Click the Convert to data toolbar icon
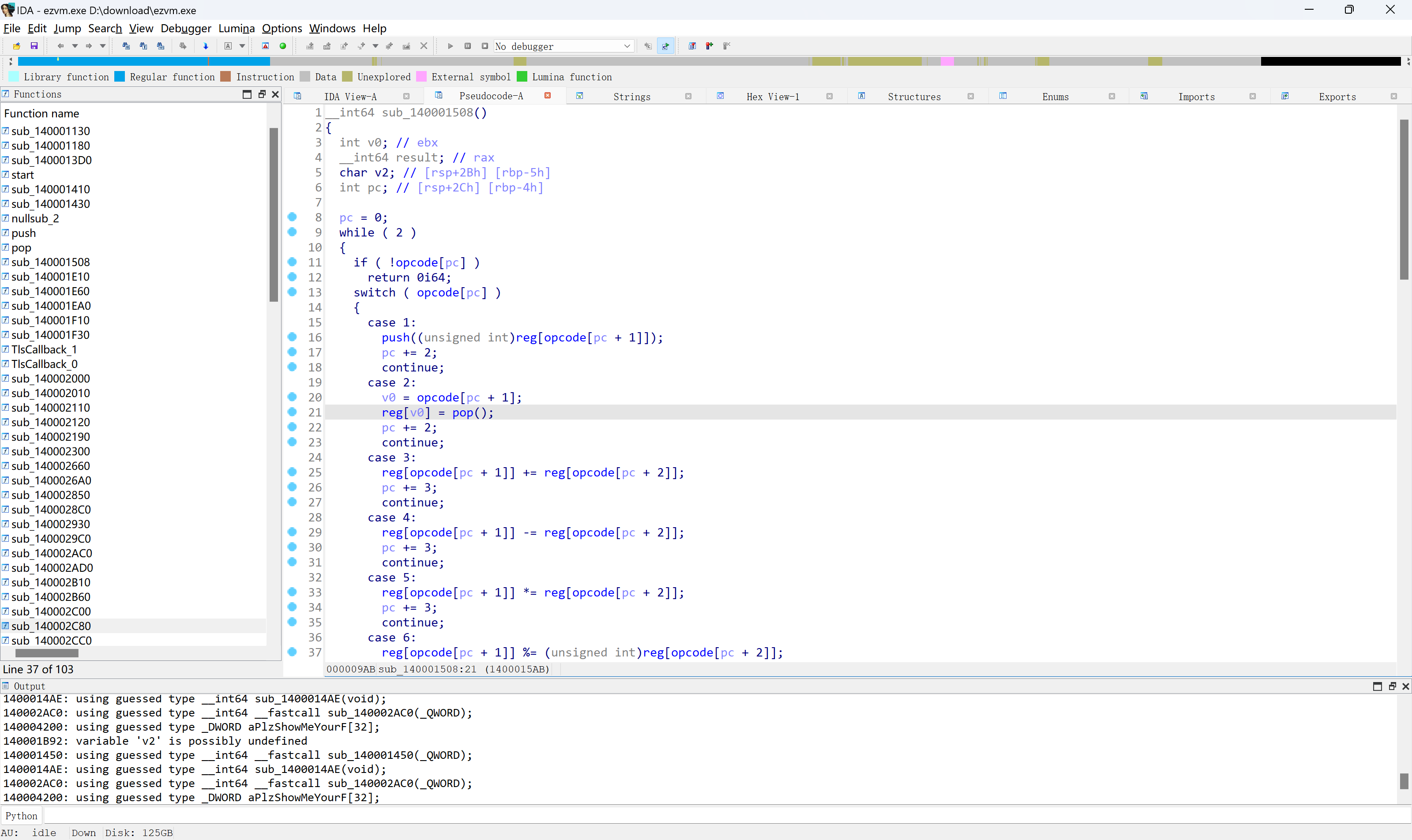The height and width of the screenshot is (840, 1412). (x=327, y=46)
